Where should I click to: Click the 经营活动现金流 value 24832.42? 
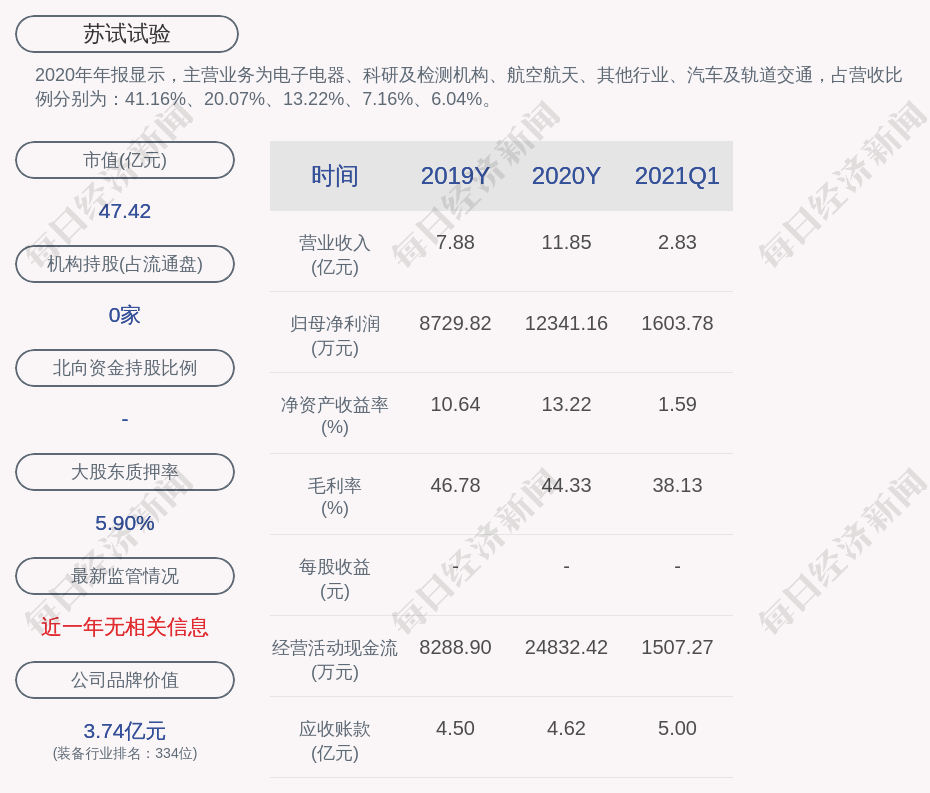(566, 648)
